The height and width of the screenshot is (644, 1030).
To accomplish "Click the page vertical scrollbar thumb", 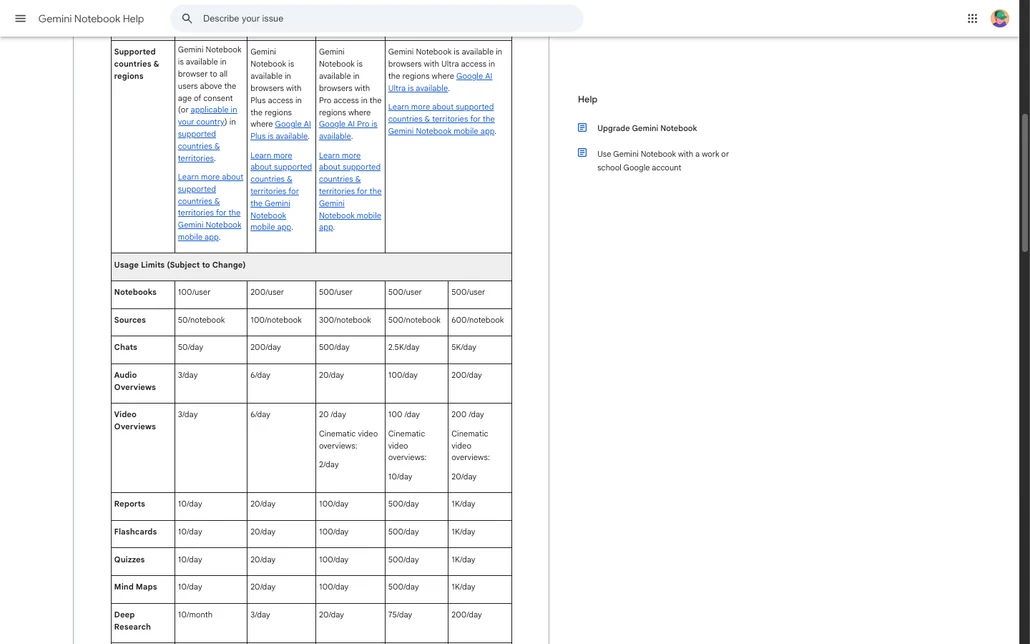I will [1024, 182].
